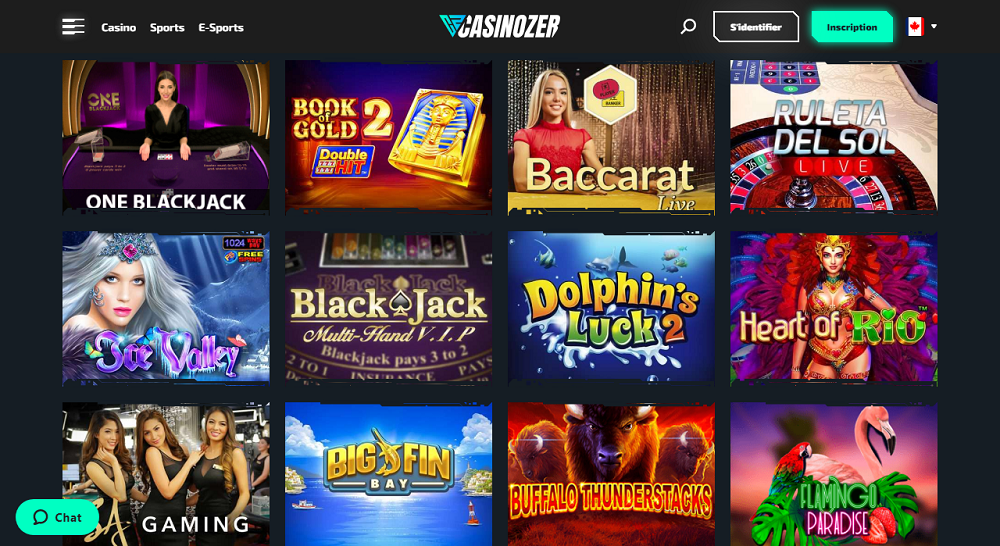This screenshot has height=546, width=1000.
Task: Open the live Chat widget
Action: point(57,517)
